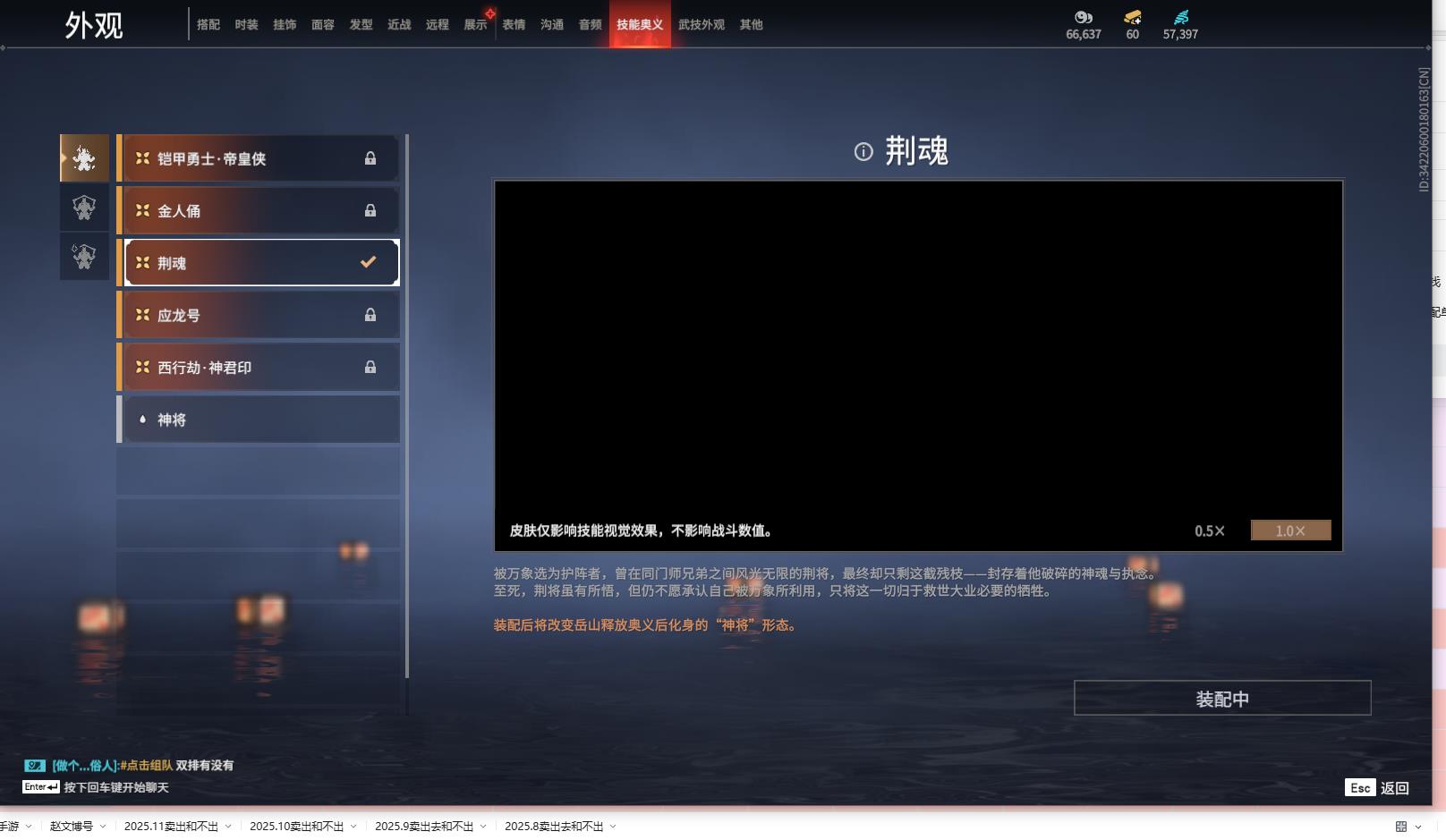Expand the 2025.10卖出和不出 tab dropdown arrow
This screenshot has width=1446, height=840.
[353, 827]
